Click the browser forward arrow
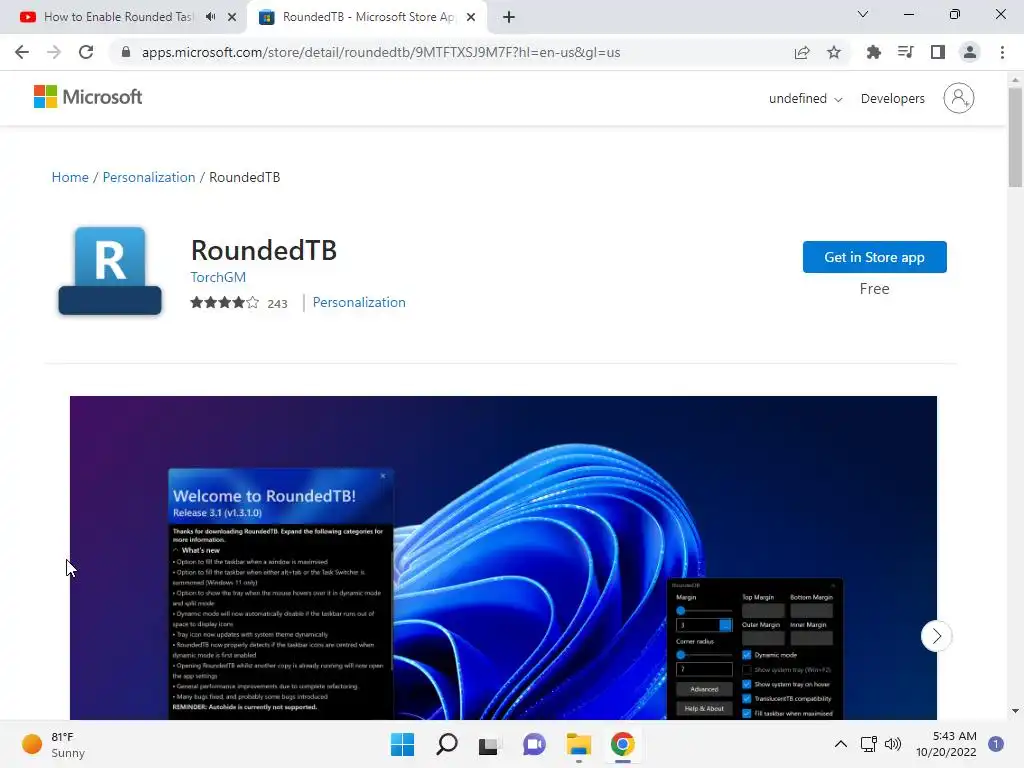The width and height of the screenshot is (1024, 768). click(x=54, y=52)
